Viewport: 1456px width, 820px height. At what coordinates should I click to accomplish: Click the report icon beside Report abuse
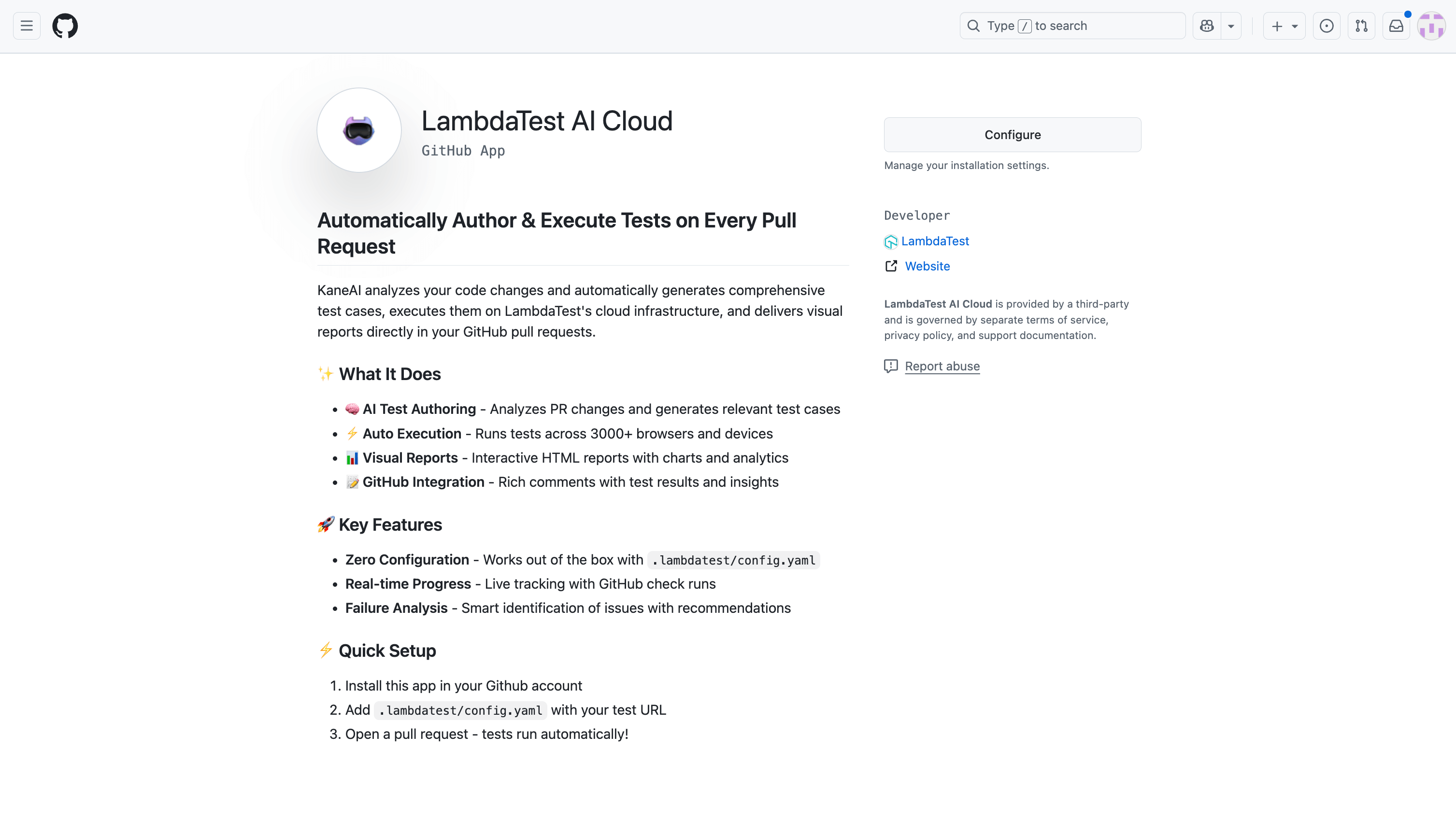891,366
